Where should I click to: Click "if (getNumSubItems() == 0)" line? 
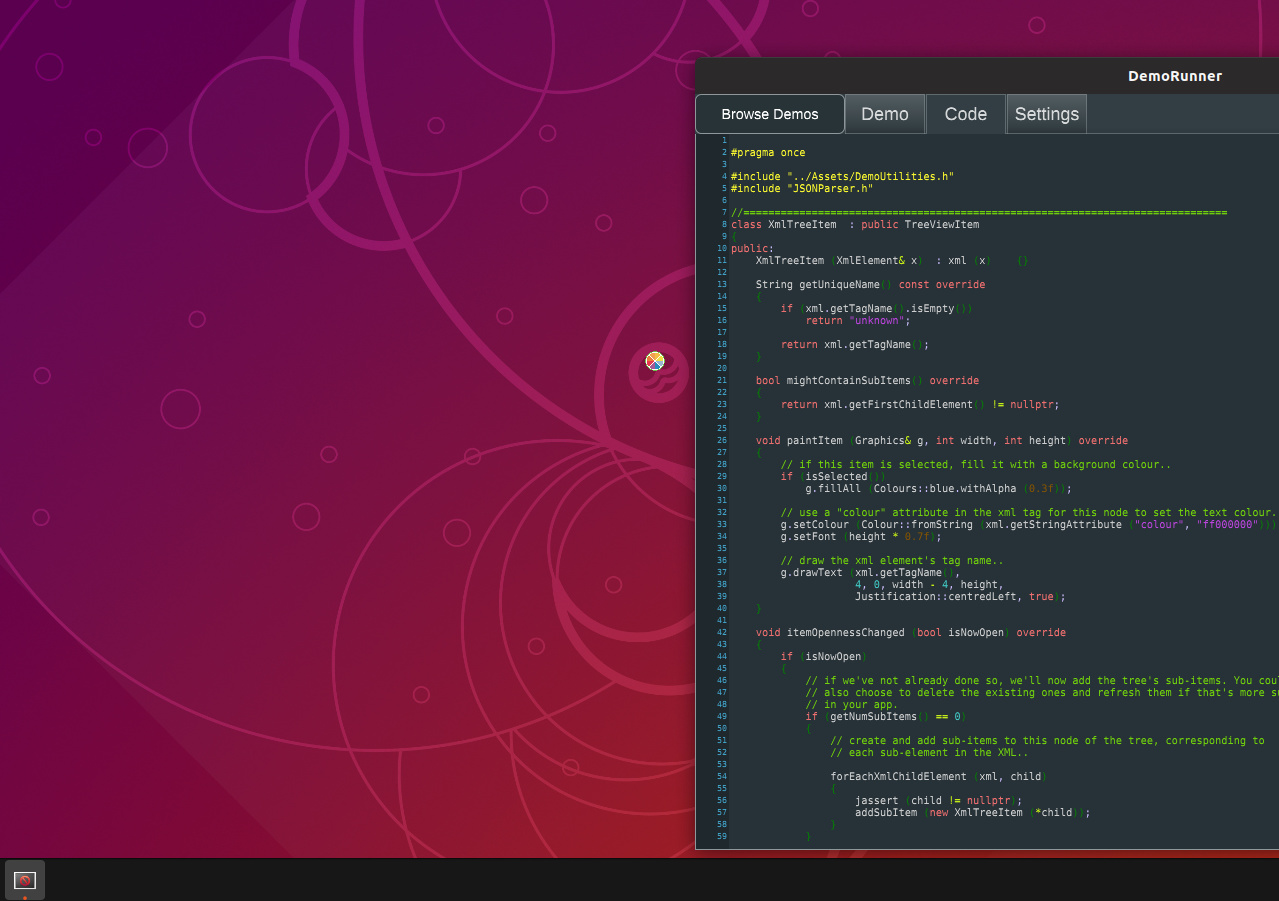pos(885,716)
